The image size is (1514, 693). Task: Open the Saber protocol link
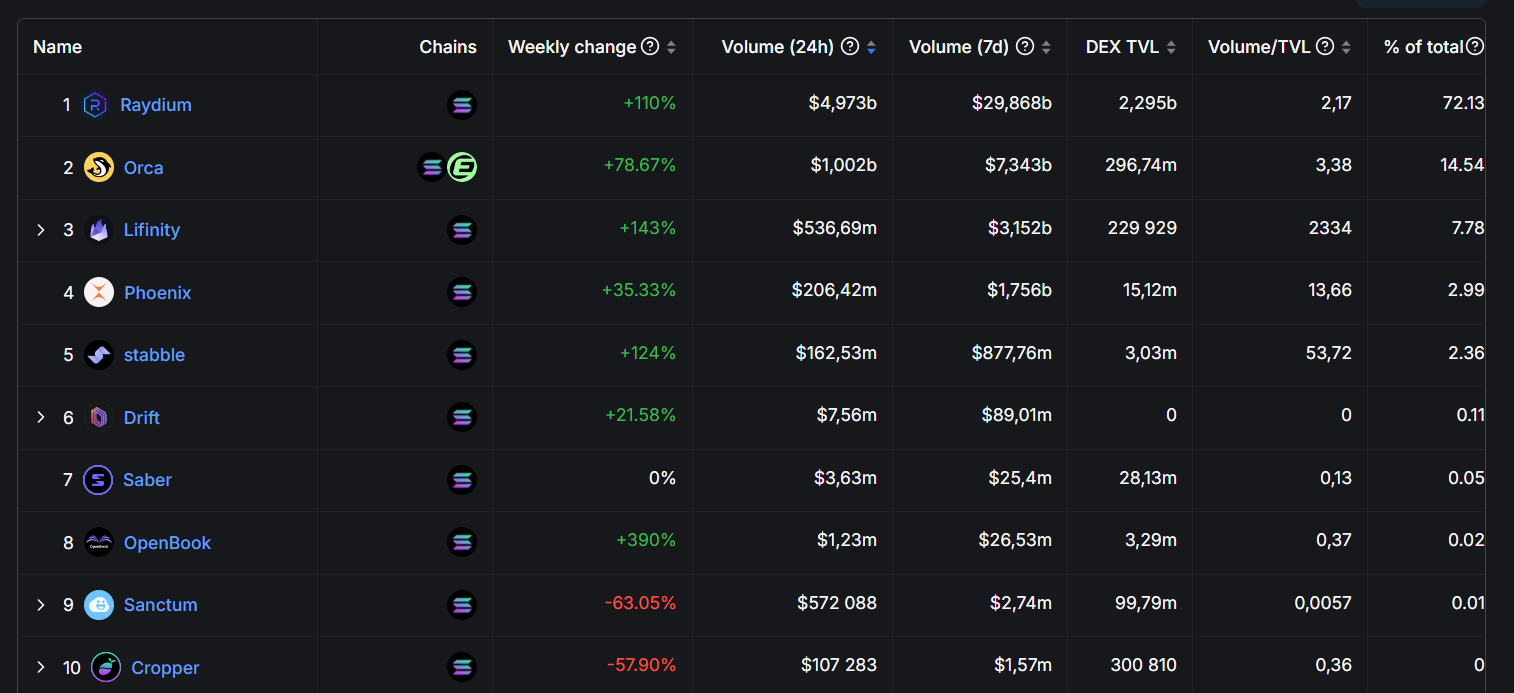(x=147, y=480)
